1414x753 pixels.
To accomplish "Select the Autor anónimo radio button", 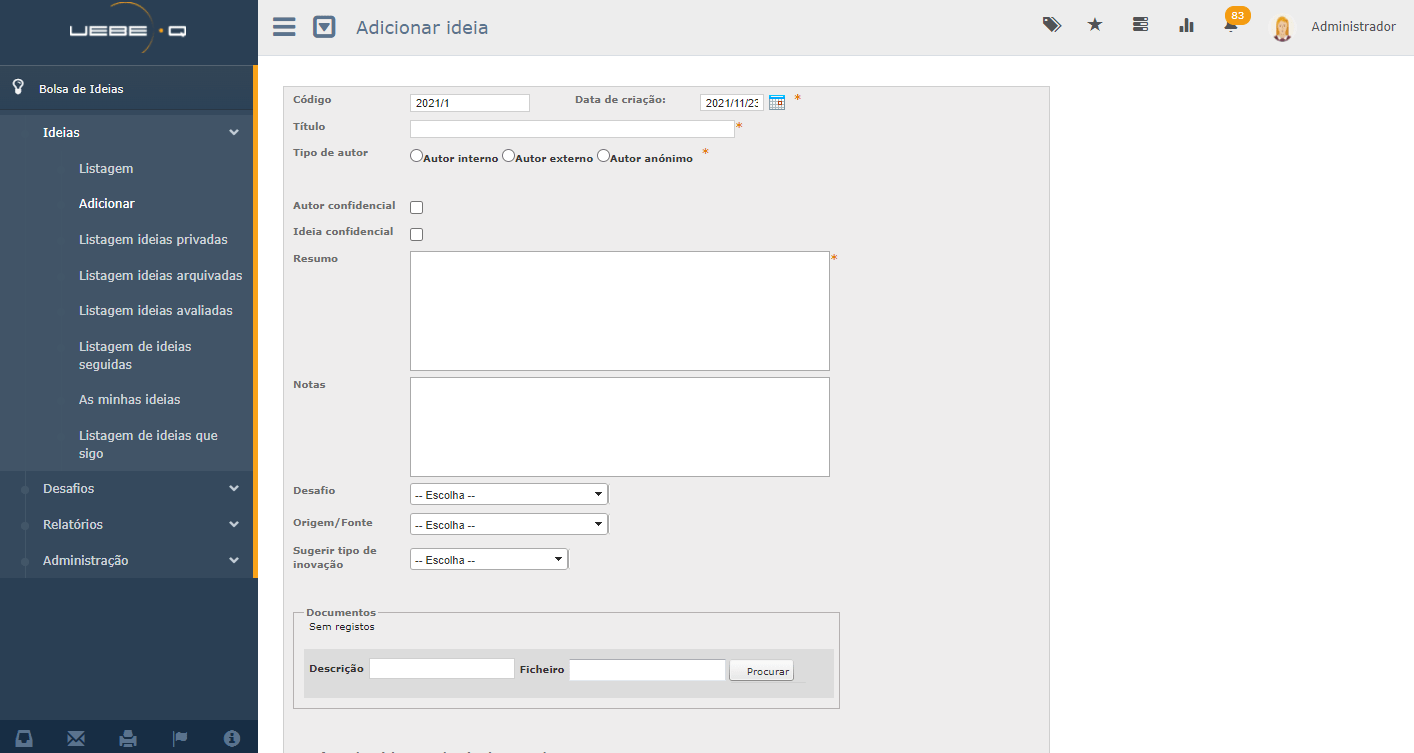I will point(603,156).
